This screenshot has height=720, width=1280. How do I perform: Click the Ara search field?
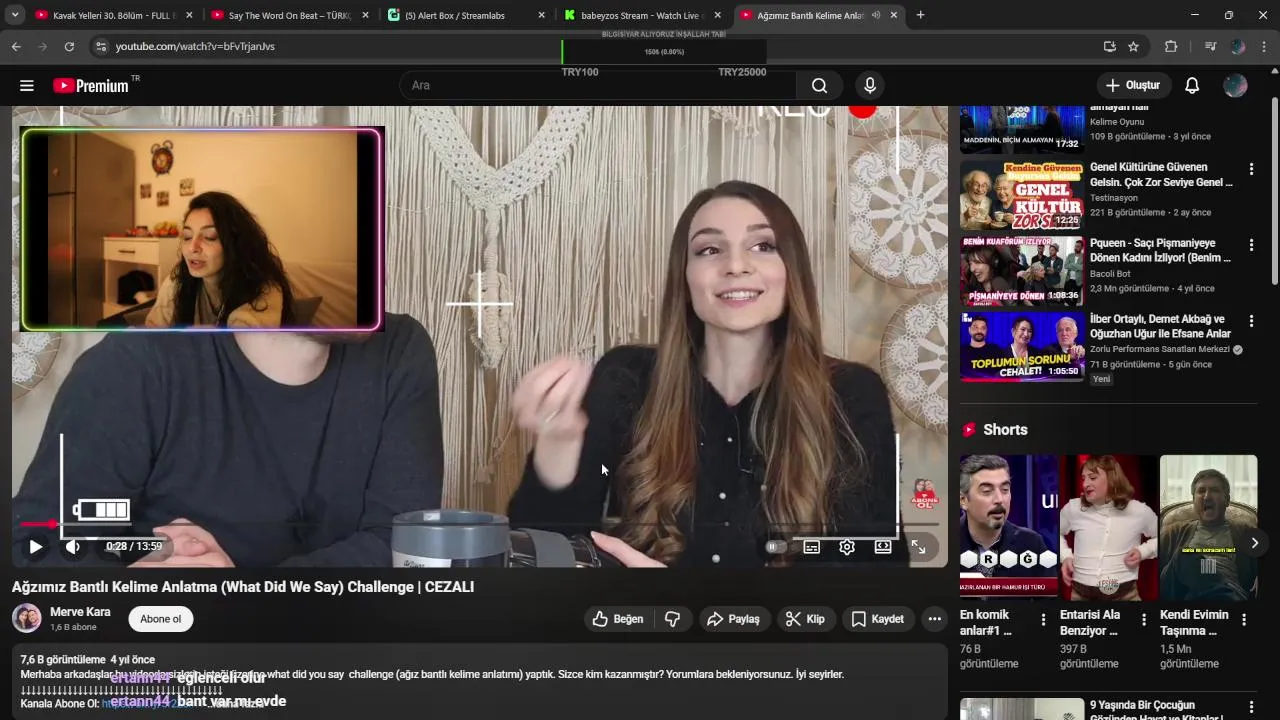click(x=598, y=86)
